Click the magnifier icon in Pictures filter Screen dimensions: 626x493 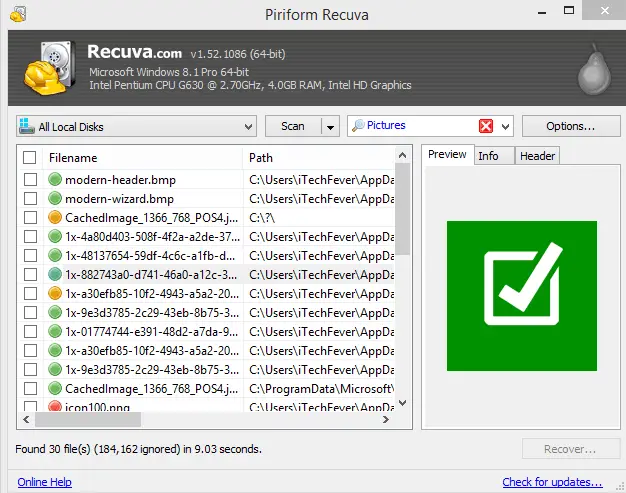click(x=358, y=125)
